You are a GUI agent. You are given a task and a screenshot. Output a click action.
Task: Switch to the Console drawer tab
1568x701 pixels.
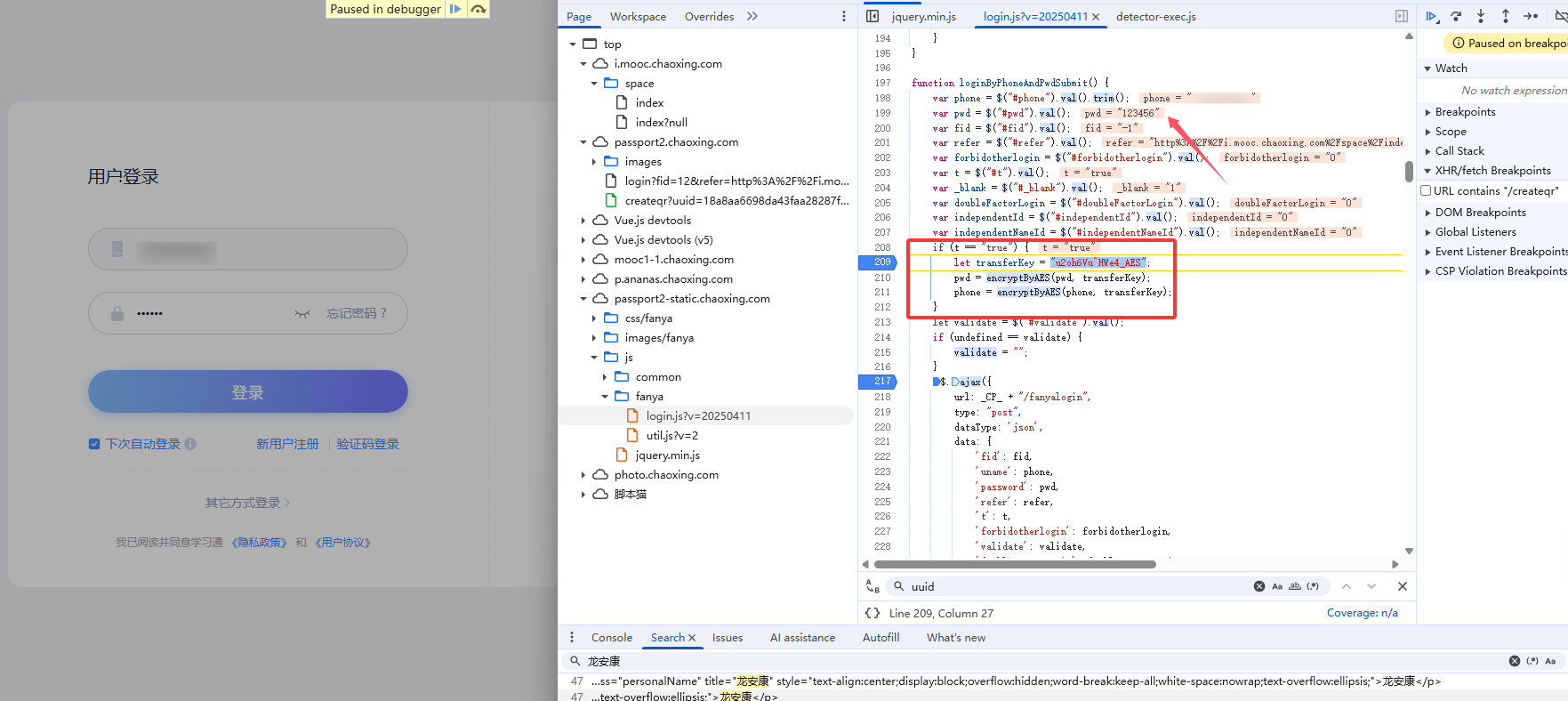(611, 638)
